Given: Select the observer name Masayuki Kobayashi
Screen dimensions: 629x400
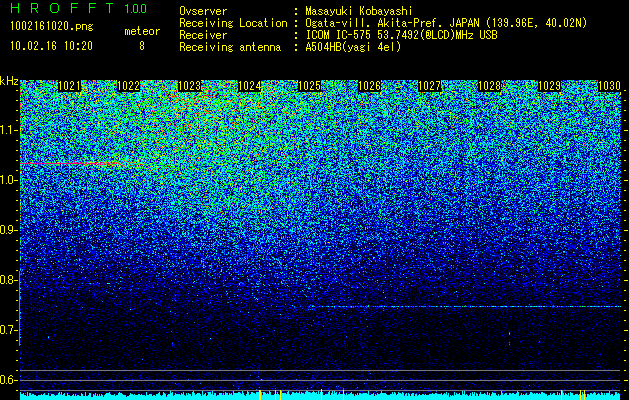Looking at the screenshot, I should [x=359, y=11].
